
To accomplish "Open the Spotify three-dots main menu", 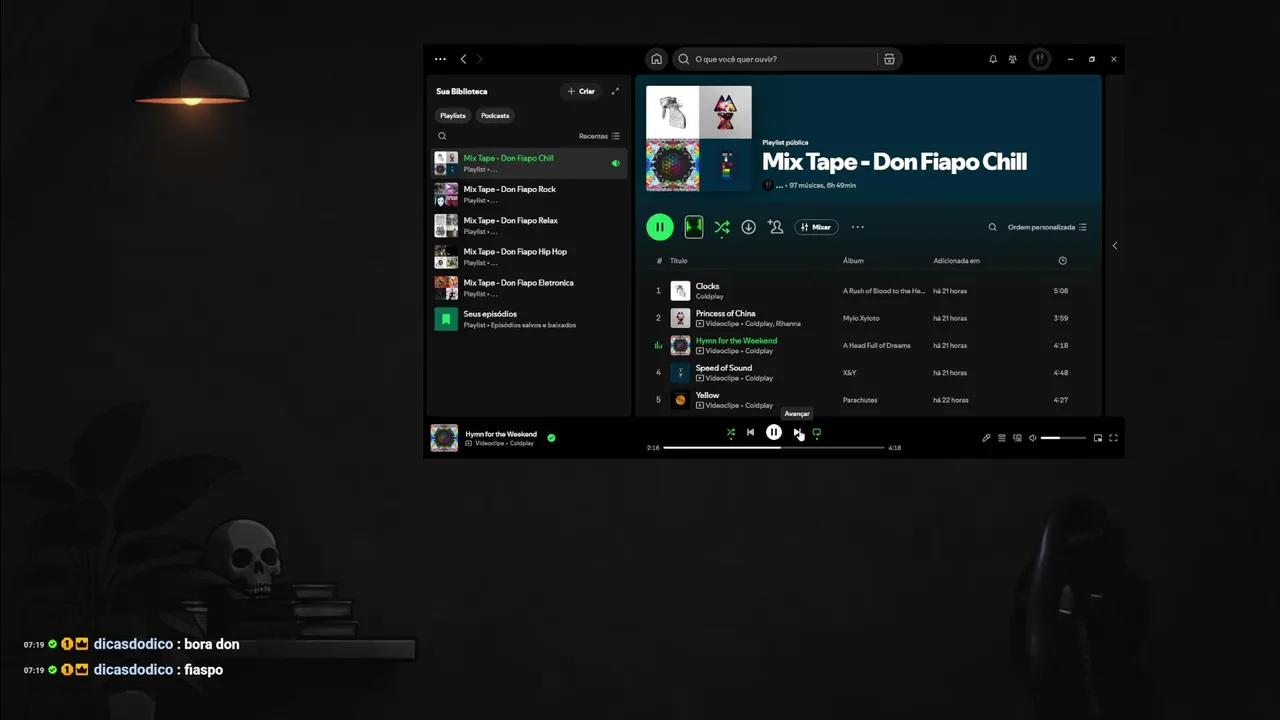I will (440, 59).
